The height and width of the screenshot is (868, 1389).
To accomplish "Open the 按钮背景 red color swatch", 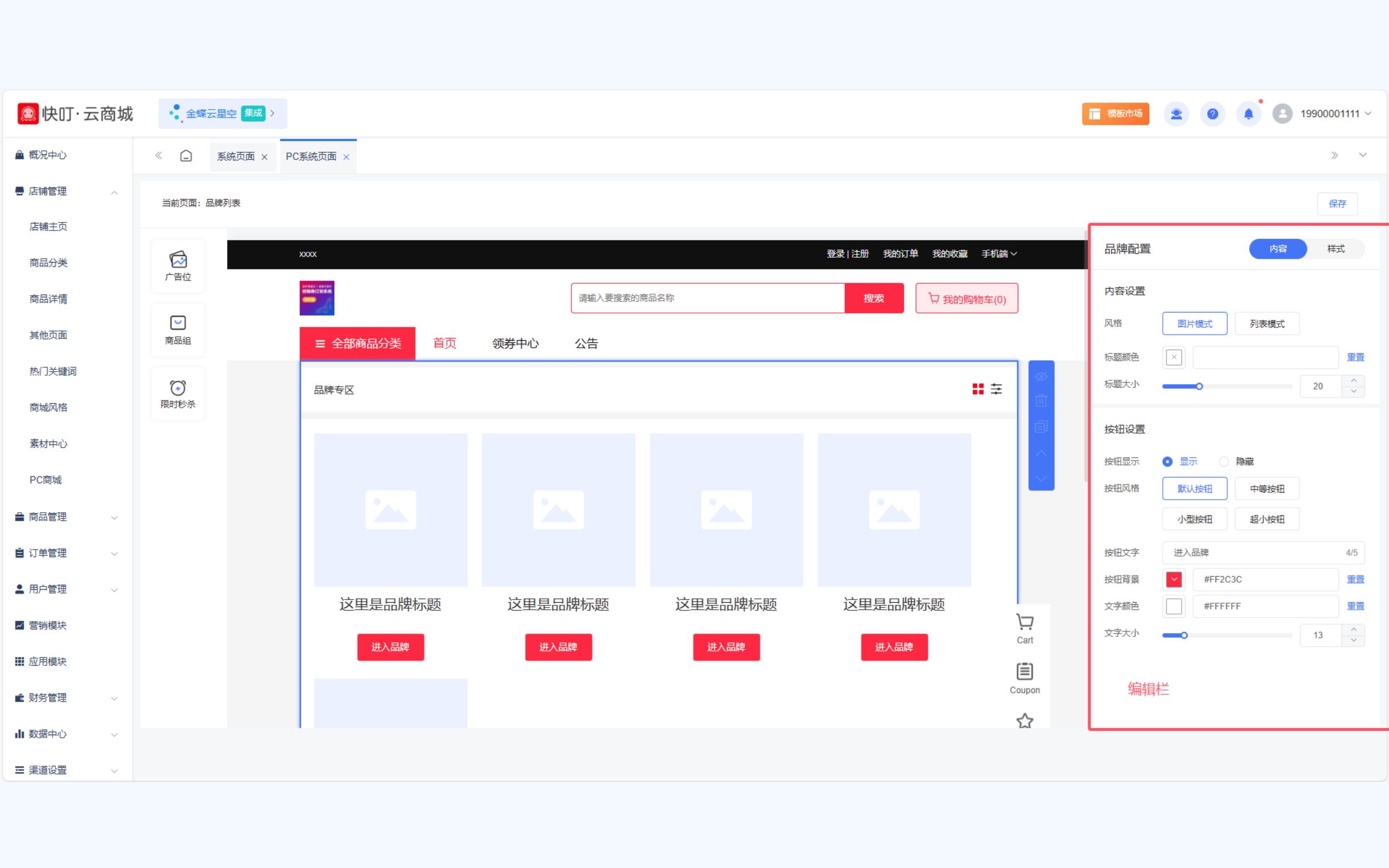I will coord(1174,579).
